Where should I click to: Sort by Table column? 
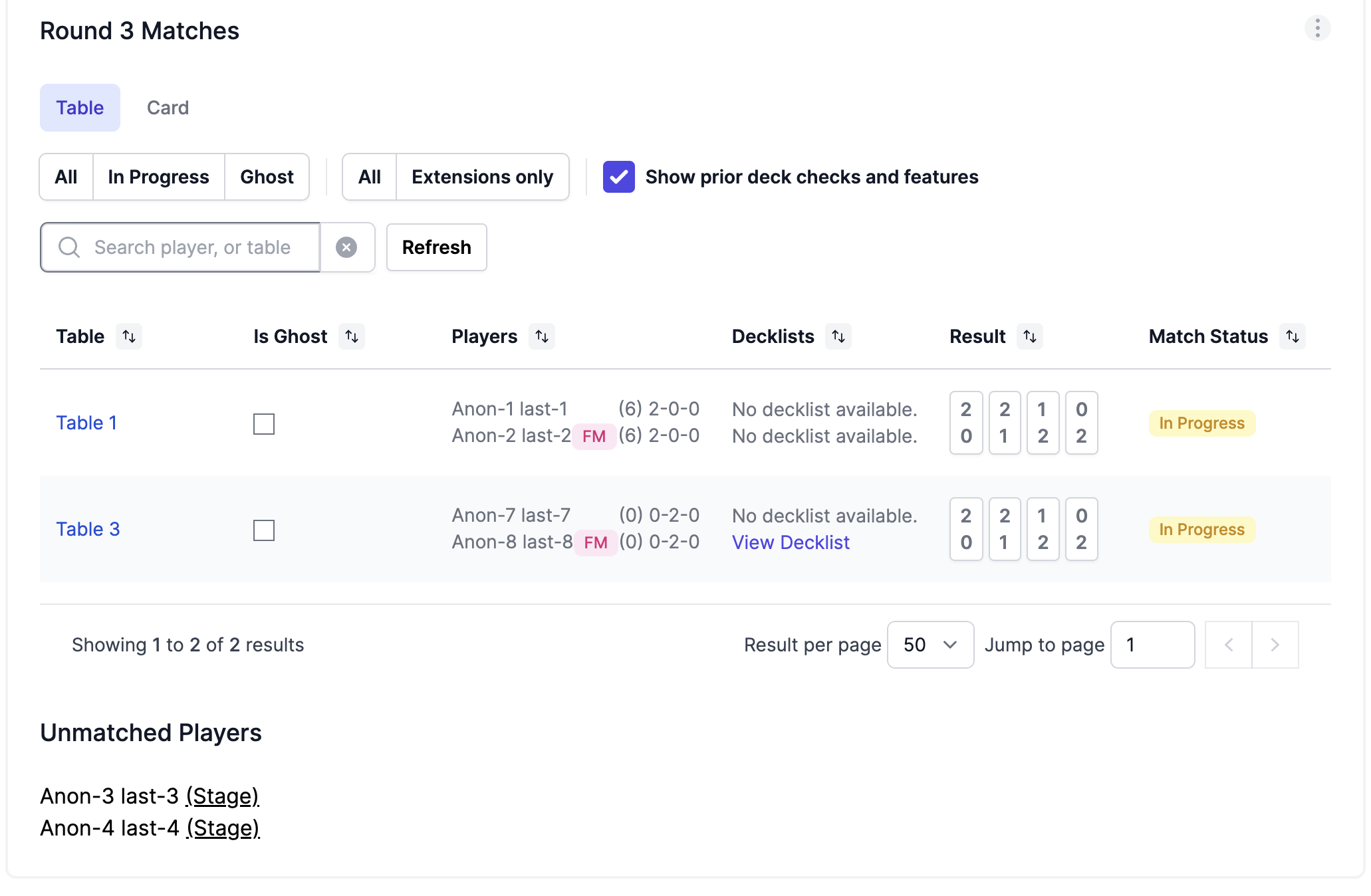pos(129,336)
